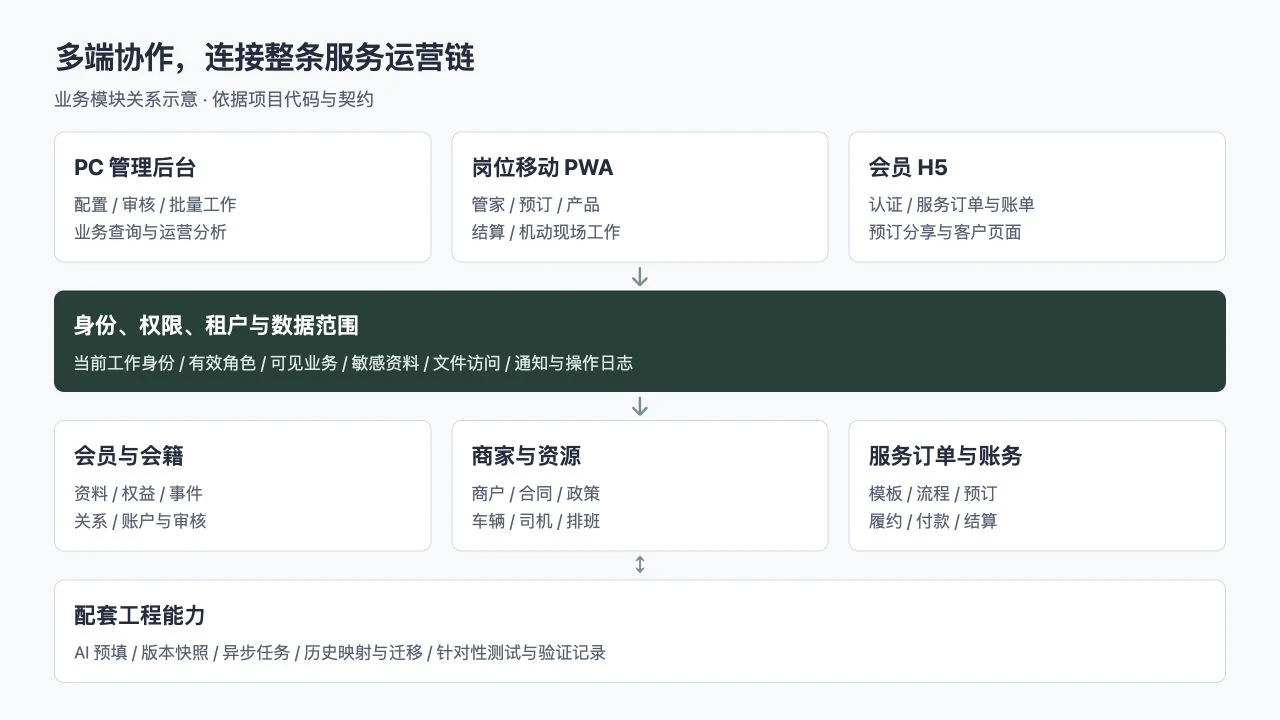Select the line "认证 / 服务订单与账单"
This screenshot has height=720, width=1280.
(x=952, y=205)
